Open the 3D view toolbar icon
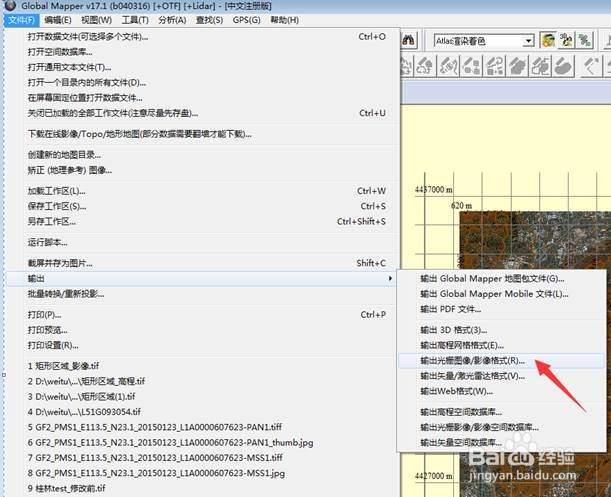This screenshot has width=611, height=497. tap(566, 40)
